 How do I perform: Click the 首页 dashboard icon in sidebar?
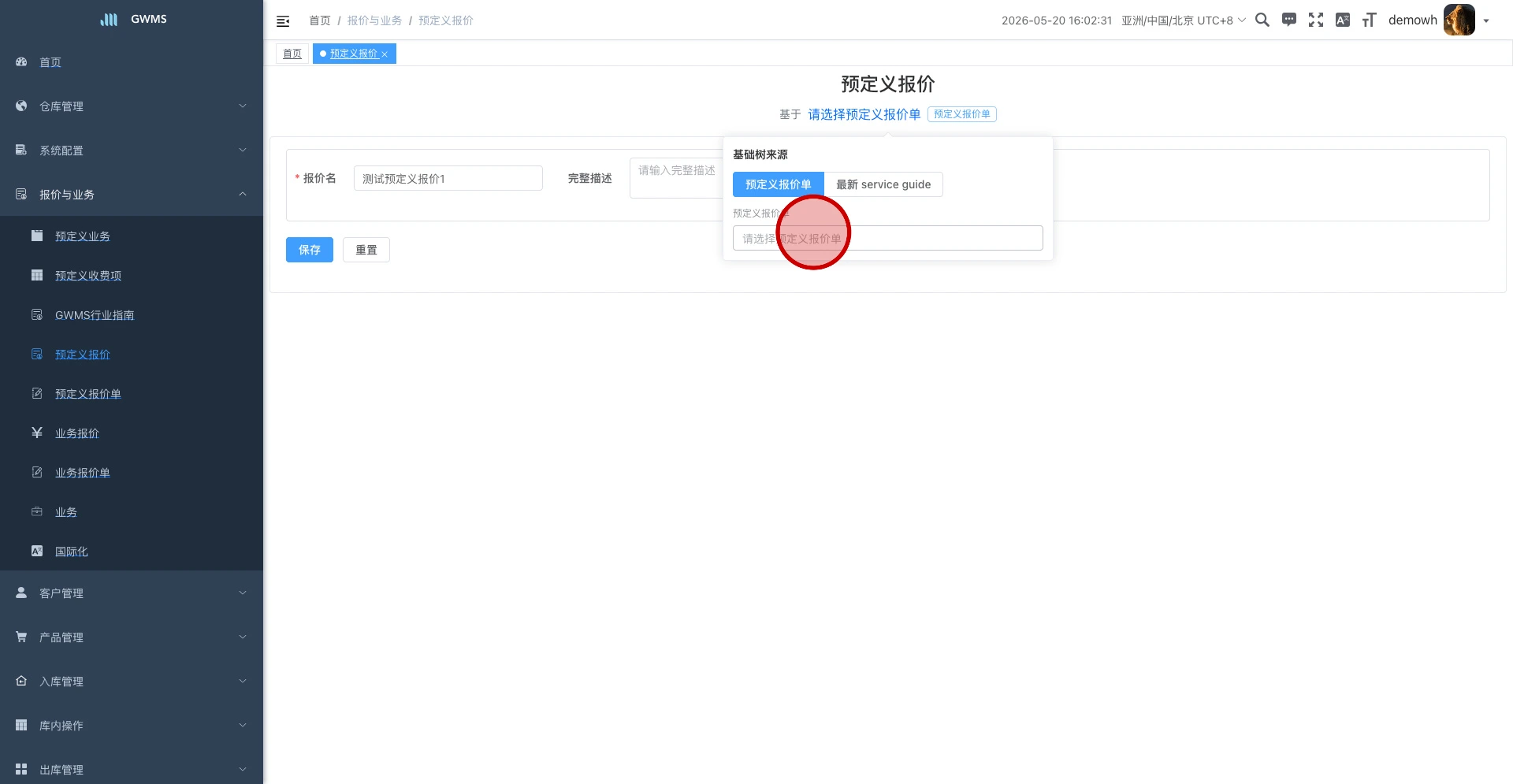tap(21, 61)
